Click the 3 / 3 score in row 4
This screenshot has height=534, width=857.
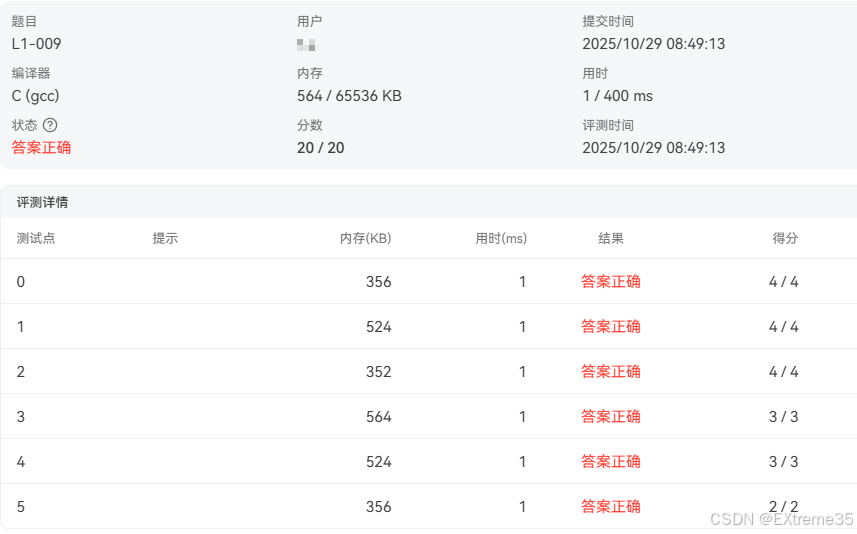[783, 462]
